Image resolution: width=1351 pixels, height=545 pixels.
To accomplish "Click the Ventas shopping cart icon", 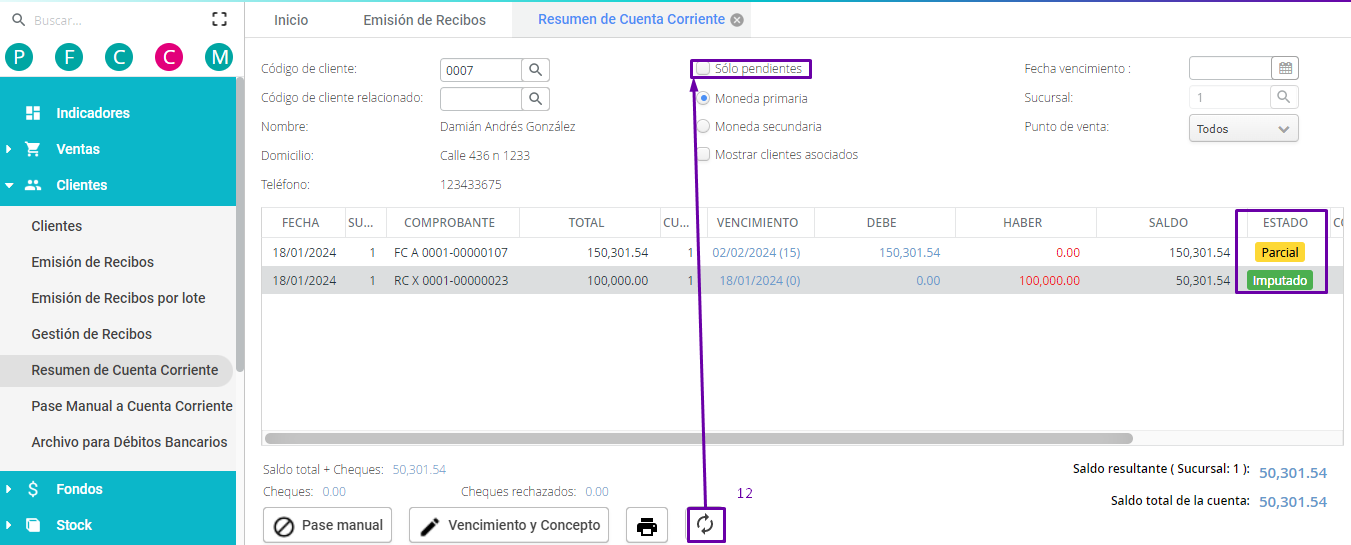I will [x=33, y=149].
